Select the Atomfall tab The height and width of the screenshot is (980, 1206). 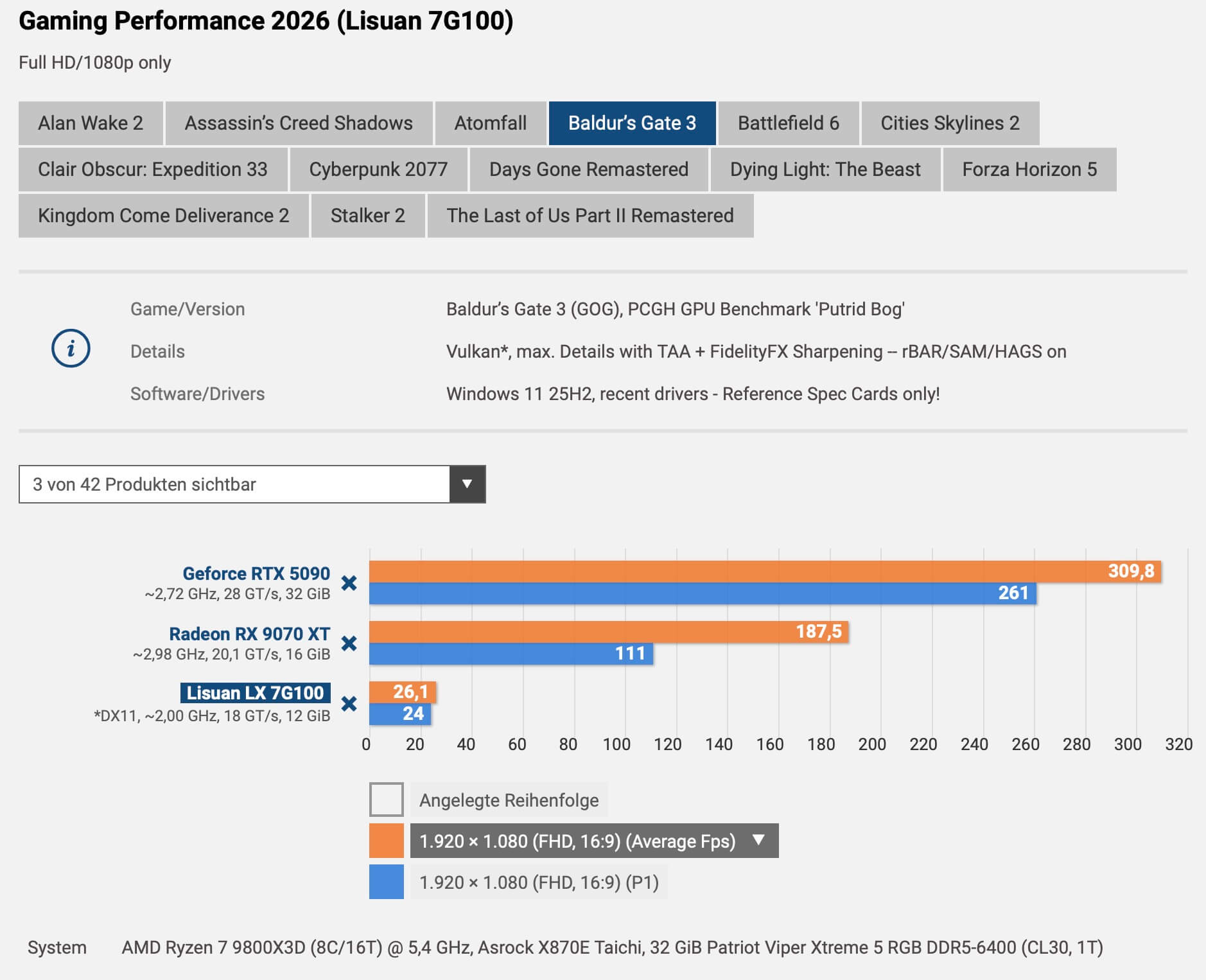(x=491, y=123)
